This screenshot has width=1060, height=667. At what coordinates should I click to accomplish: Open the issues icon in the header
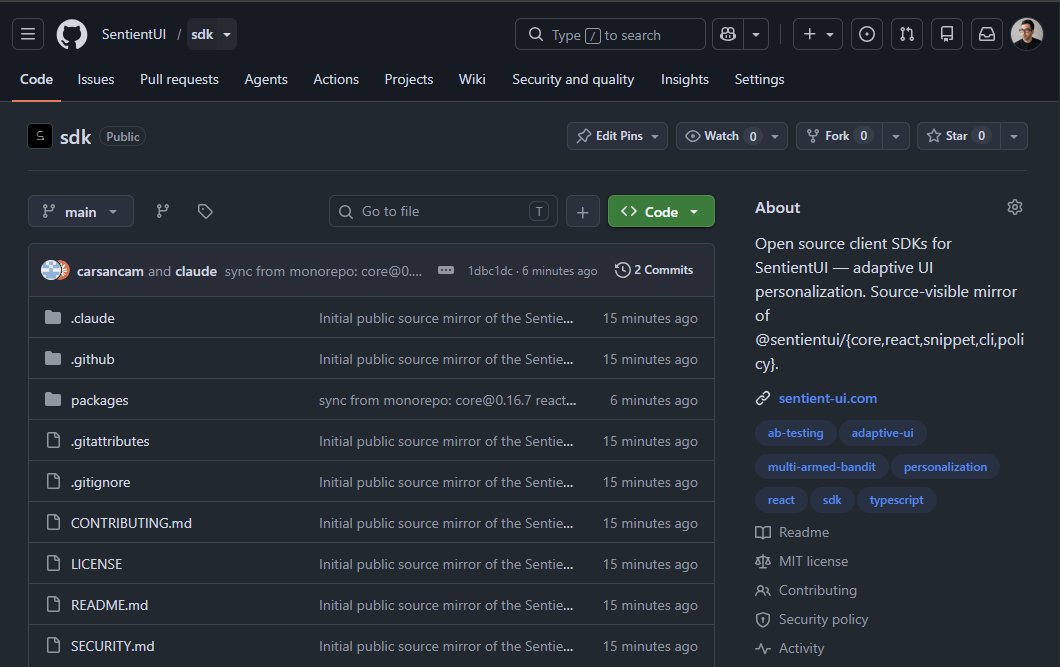click(867, 34)
